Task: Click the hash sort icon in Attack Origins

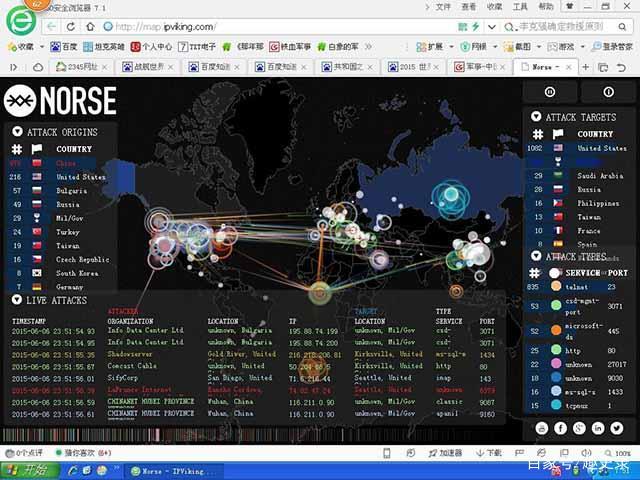Action: [16, 149]
